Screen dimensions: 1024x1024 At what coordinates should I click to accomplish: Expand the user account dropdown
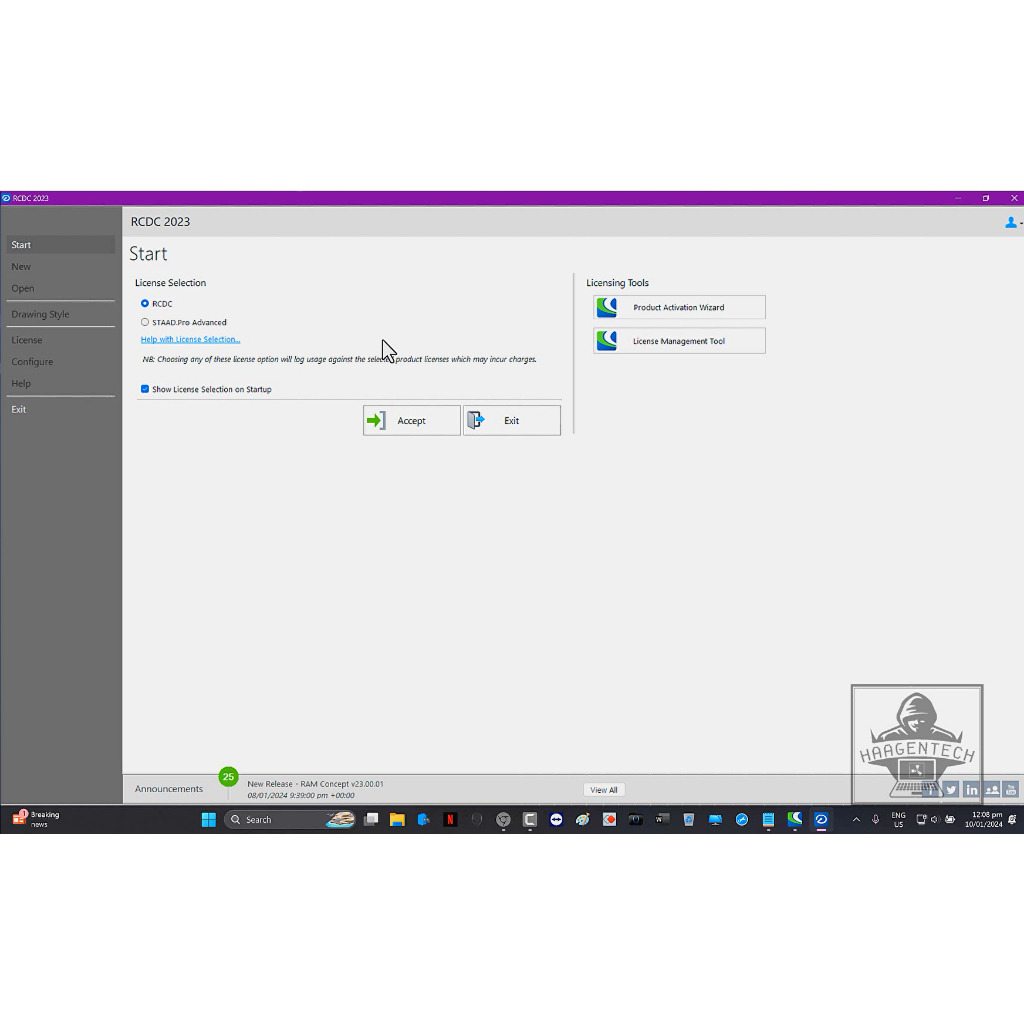(1013, 223)
